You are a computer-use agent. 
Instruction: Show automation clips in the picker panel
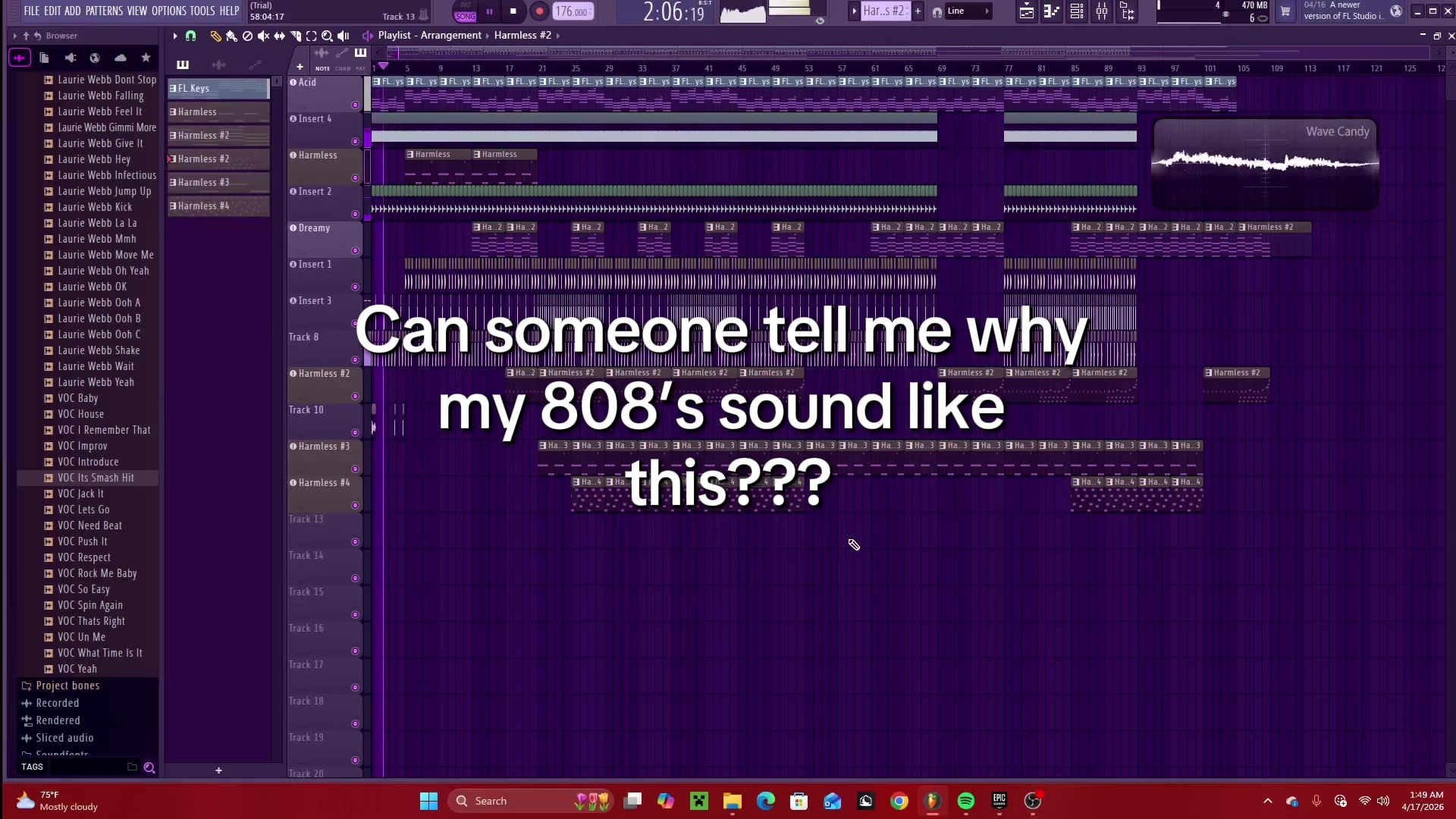coord(255,64)
